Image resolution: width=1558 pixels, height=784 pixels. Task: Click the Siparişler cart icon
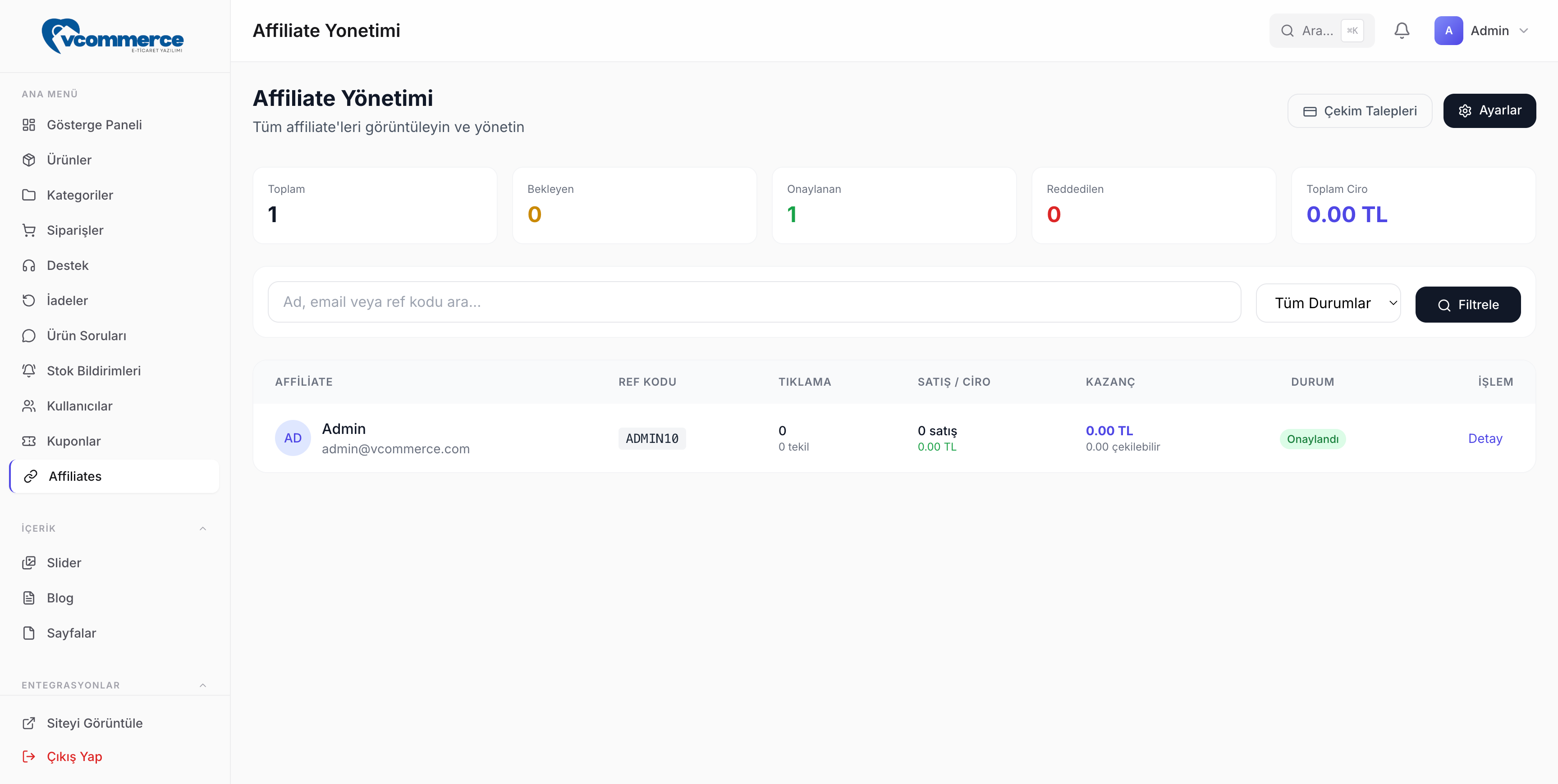tap(28, 230)
